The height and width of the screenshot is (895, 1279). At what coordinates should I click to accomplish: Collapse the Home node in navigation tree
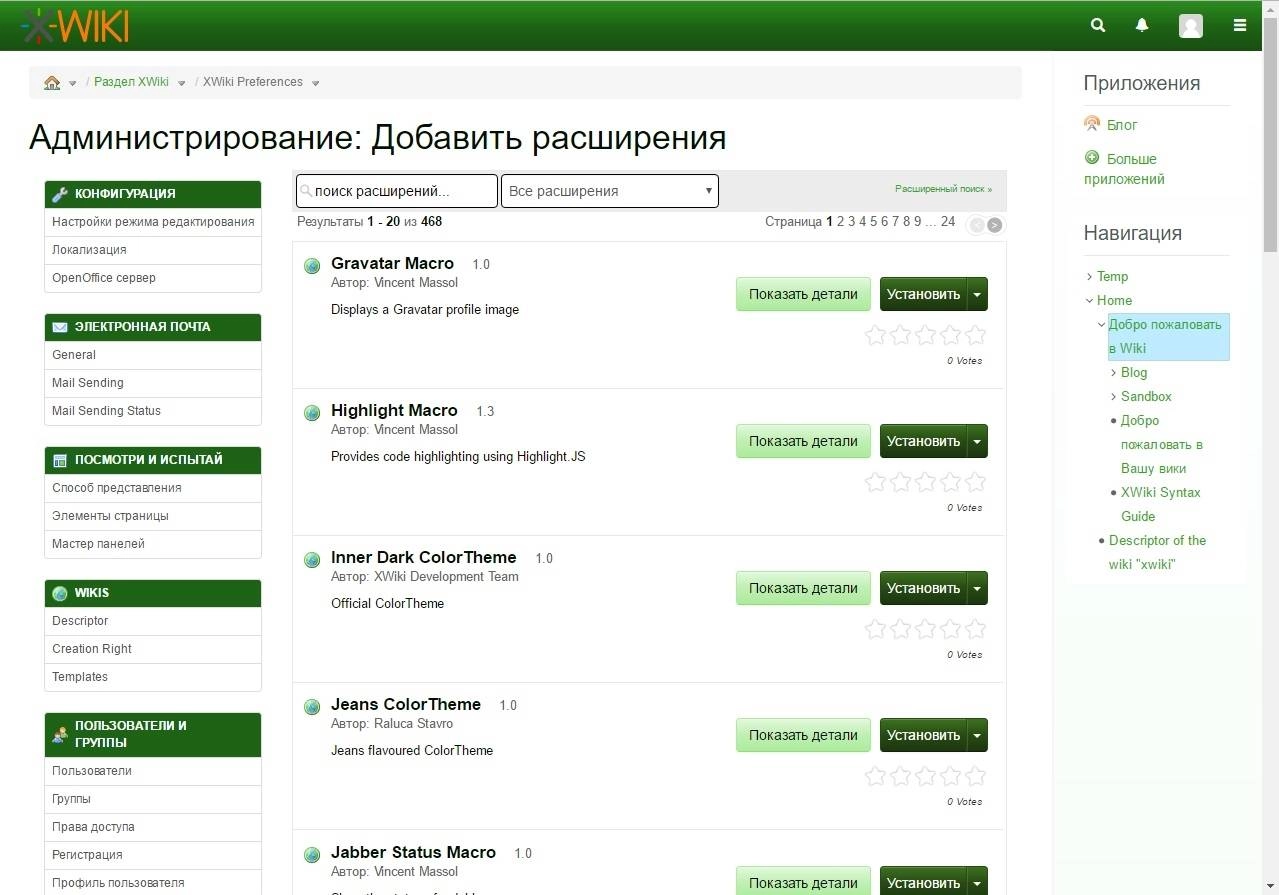click(1090, 301)
